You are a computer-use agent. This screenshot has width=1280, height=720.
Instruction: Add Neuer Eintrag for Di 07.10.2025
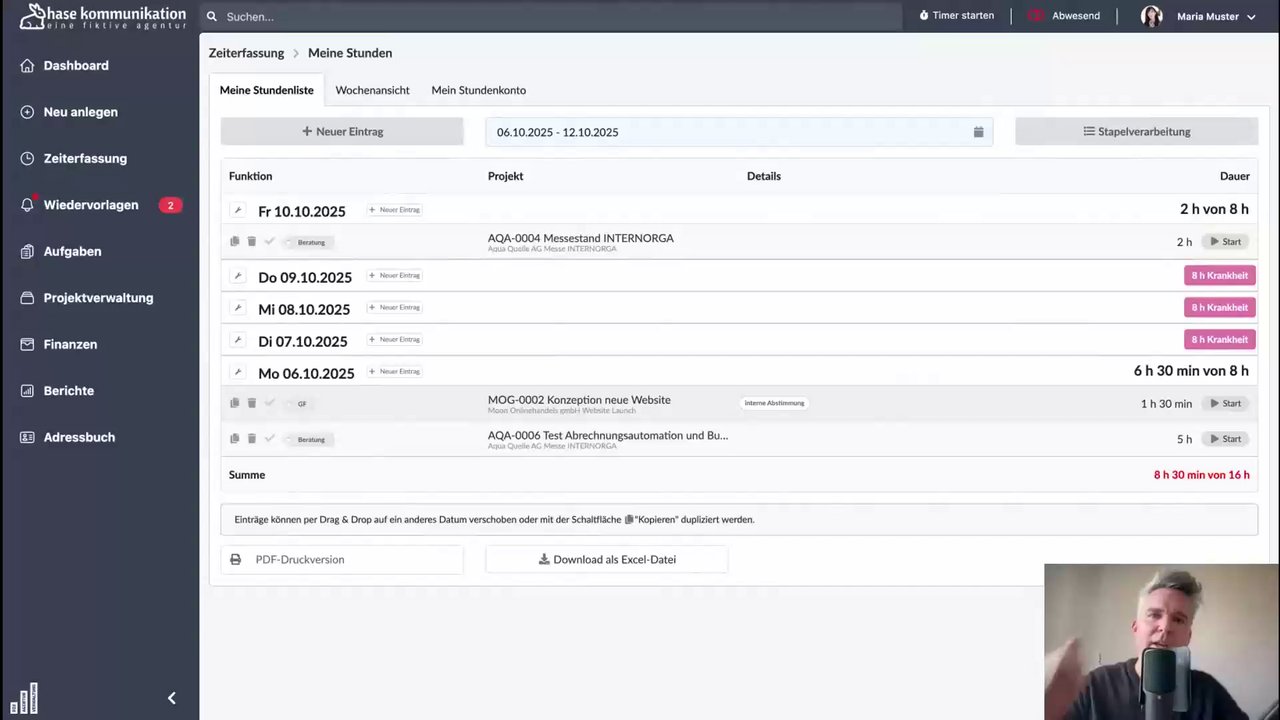click(x=394, y=339)
